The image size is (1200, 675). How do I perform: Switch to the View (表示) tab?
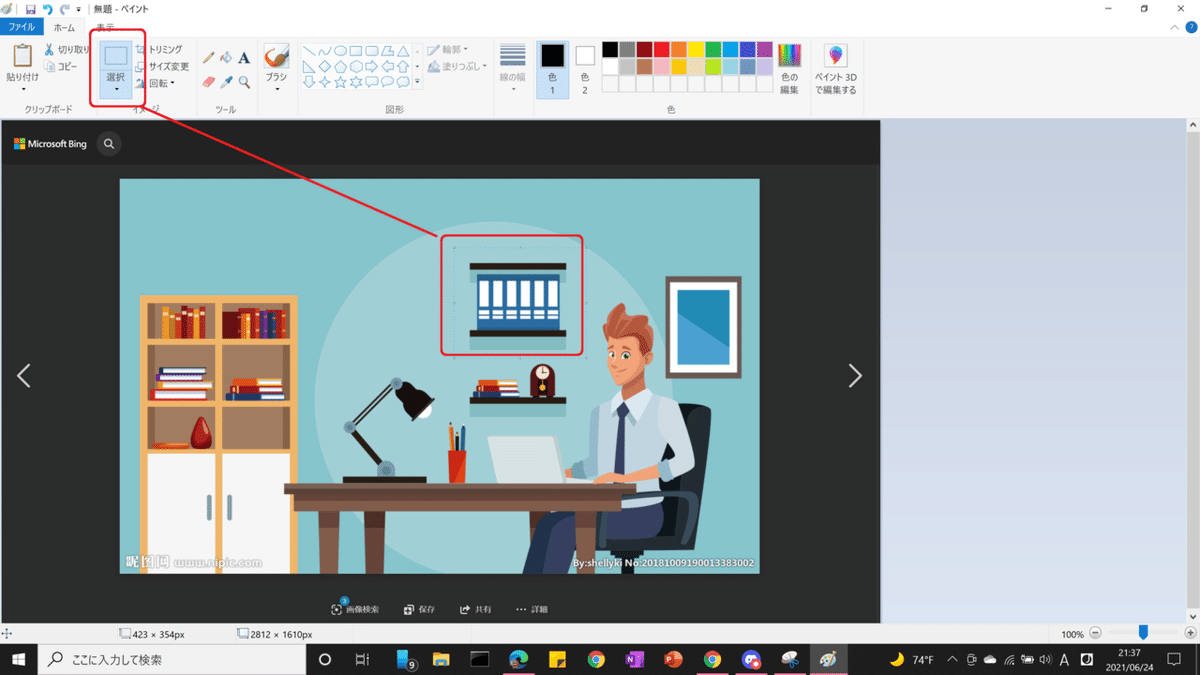[x=105, y=28]
